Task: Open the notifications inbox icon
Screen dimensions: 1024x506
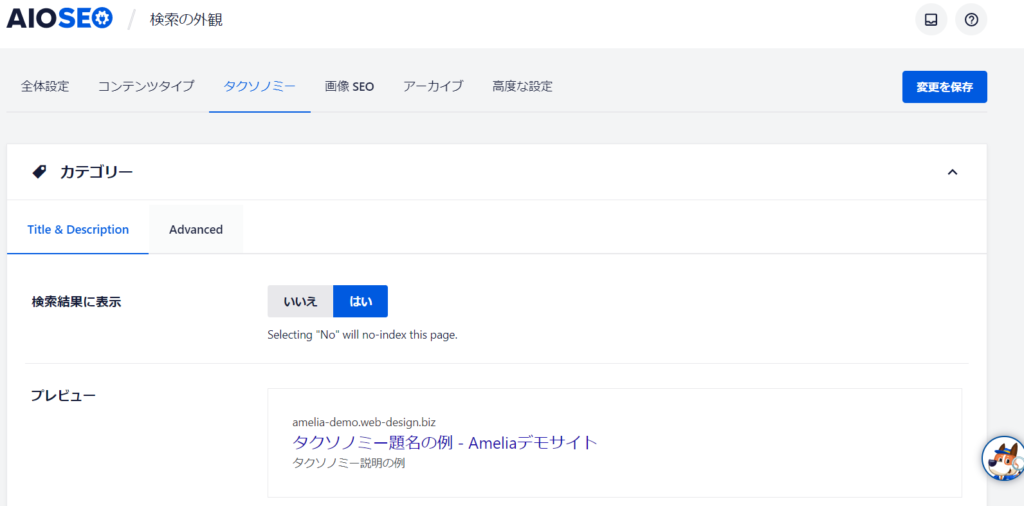Action: [x=930, y=19]
